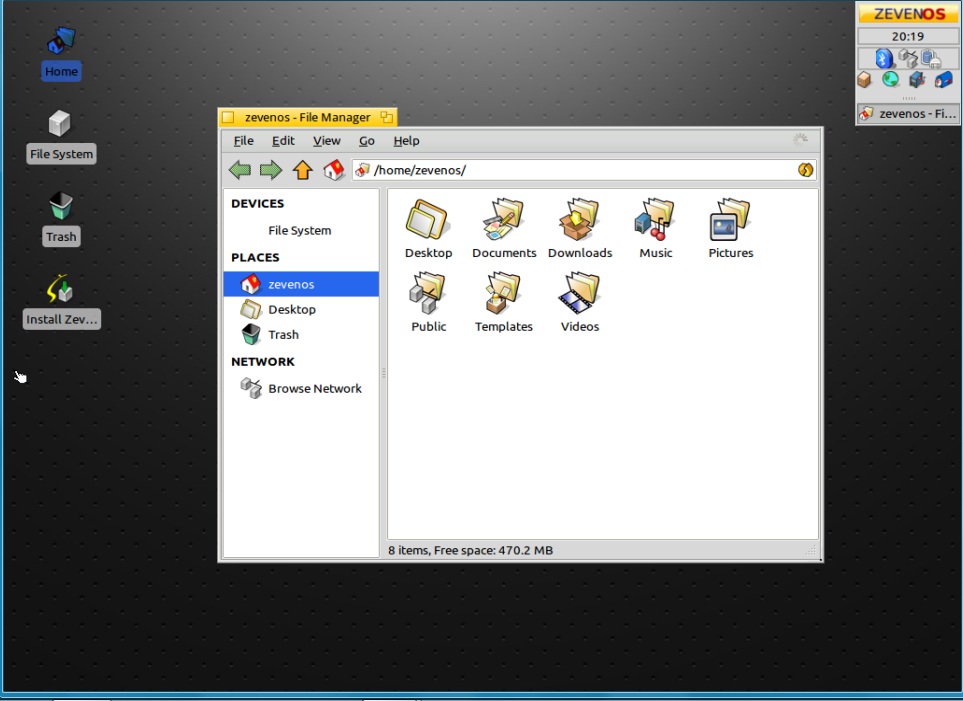Open the File menu
The image size is (963, 701).
coord(243,141)
